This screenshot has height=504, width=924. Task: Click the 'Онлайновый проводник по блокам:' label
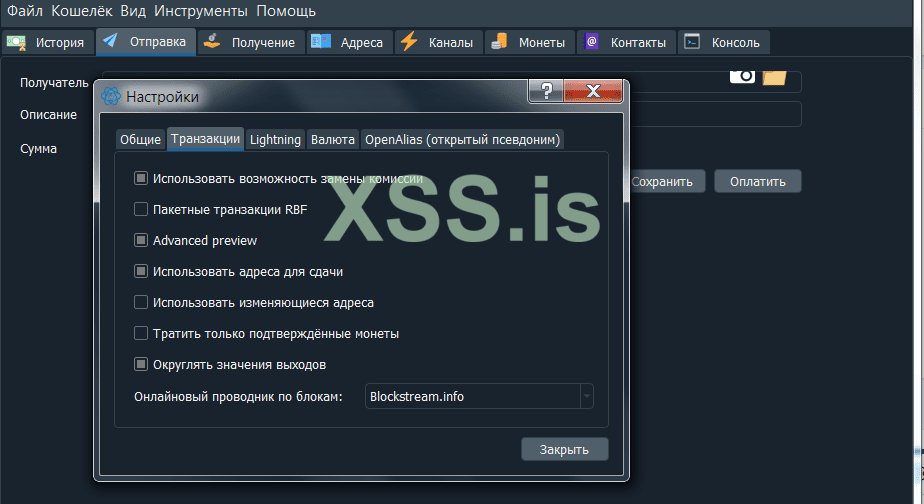[238, 397]
